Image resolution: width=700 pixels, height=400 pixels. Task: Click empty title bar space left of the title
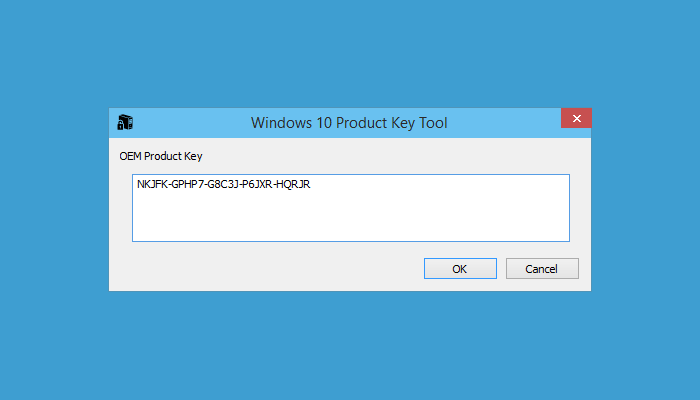pos(190,123)
